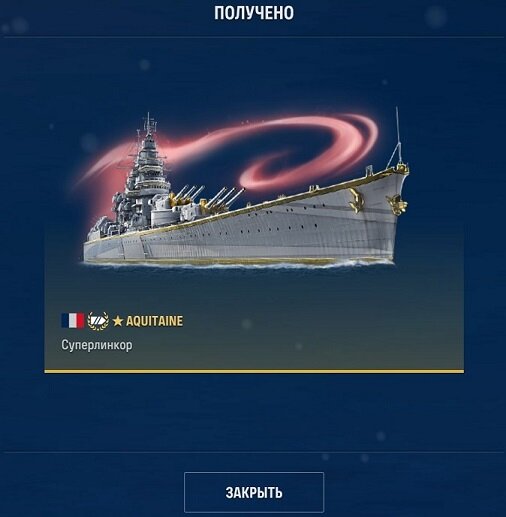
Task: Click the stern of the battleship
Action: pos(100,242)
